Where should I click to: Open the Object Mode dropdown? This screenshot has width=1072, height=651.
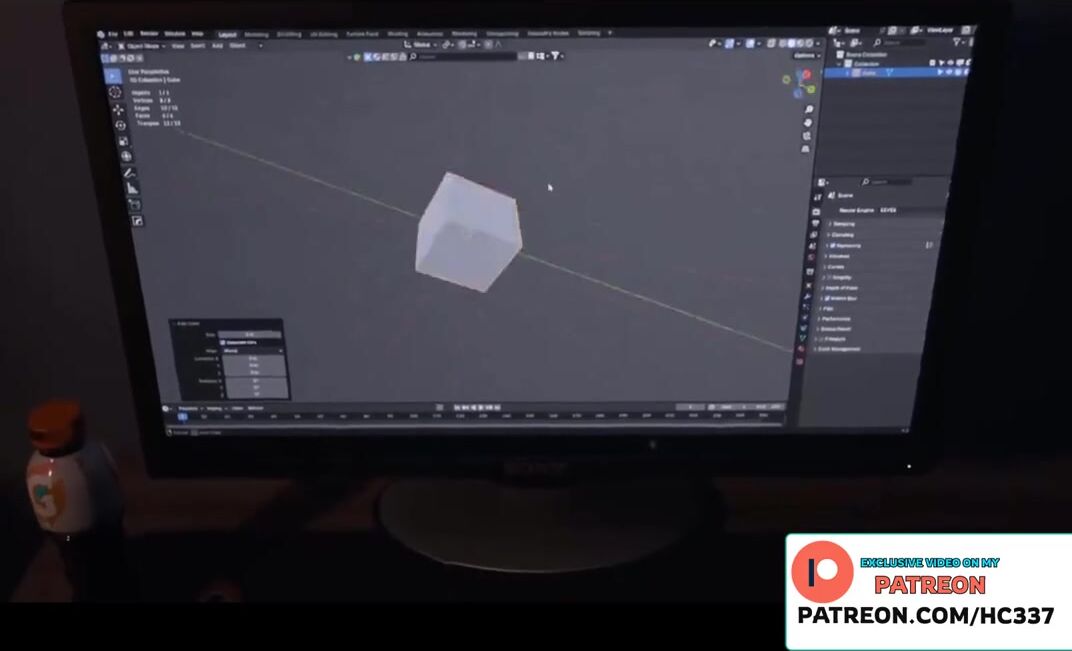coord(141,46)
